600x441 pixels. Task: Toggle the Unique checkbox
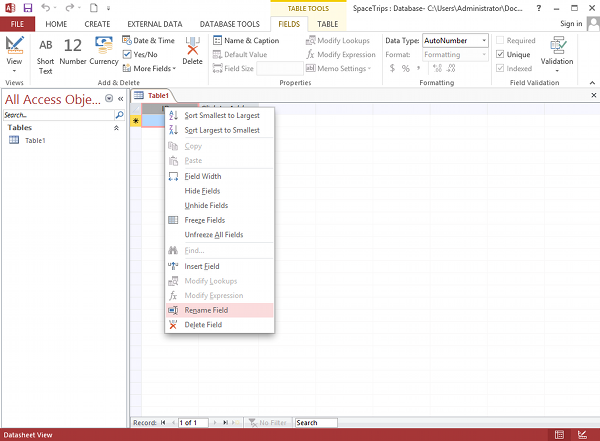[x=500, y=54]
